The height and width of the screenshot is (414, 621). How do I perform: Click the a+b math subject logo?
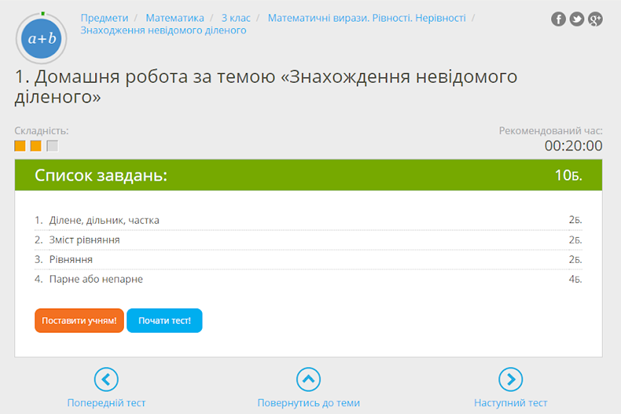tap(42, 38)
